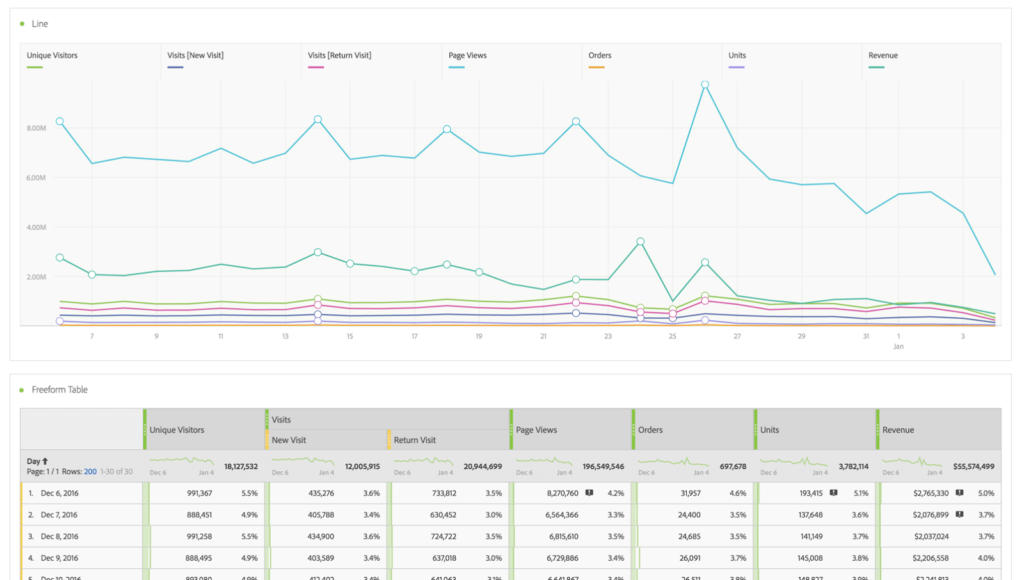Click the anomaly indicator next to $2,076,899
This screenshot has height=580, width=1024.
(x=960, y=514)
